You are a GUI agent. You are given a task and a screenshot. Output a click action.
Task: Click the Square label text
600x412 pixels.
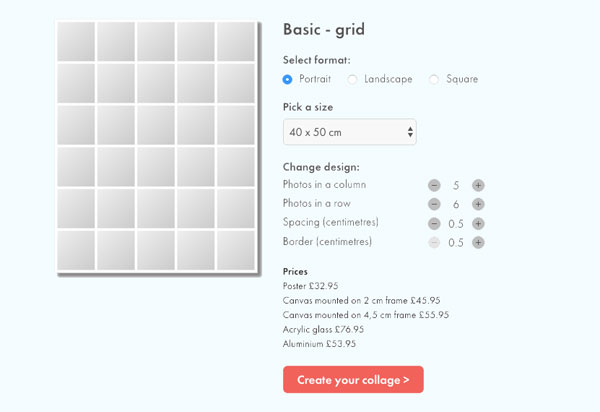click(462, 79)
